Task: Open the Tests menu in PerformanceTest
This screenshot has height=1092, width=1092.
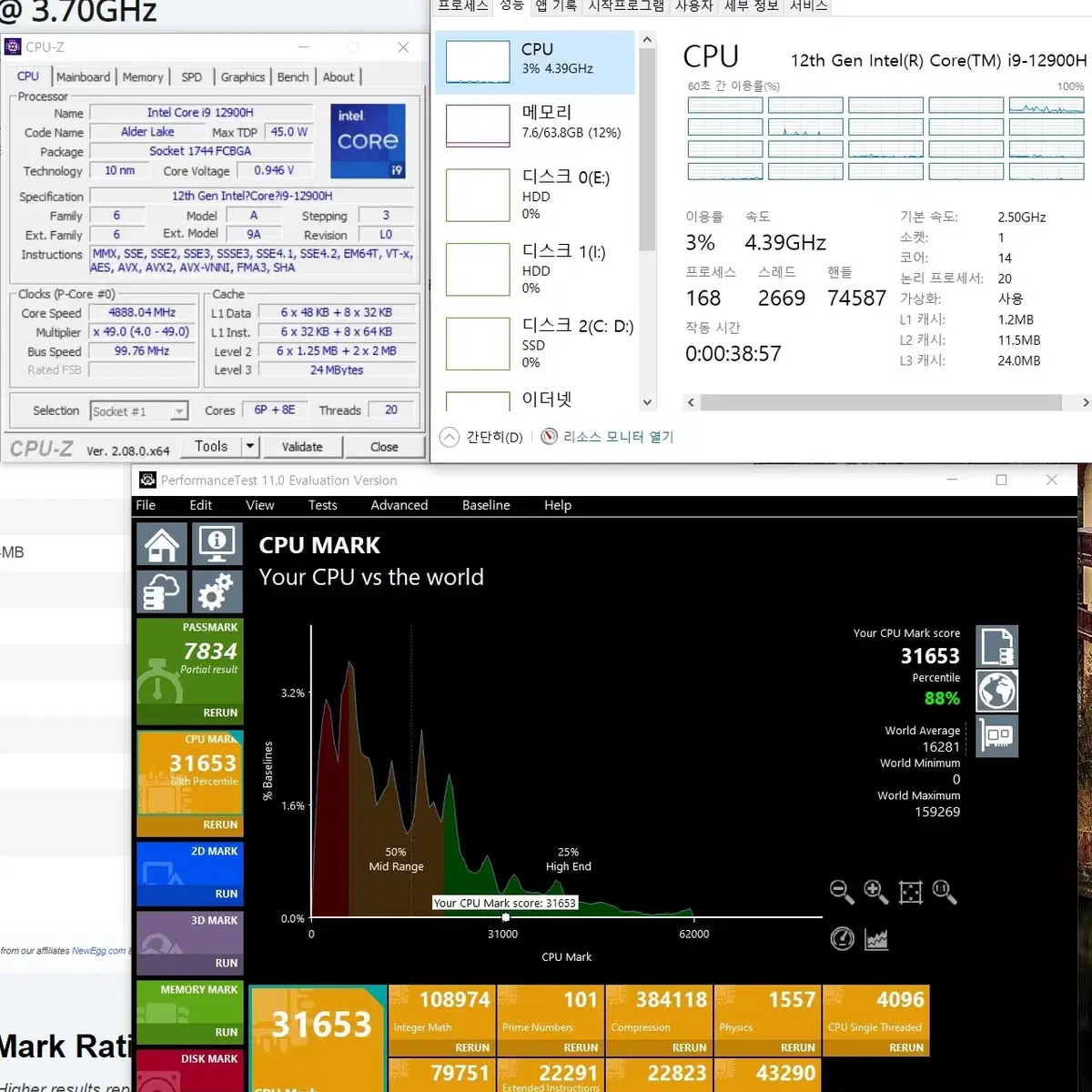Action: pos(322,505)
